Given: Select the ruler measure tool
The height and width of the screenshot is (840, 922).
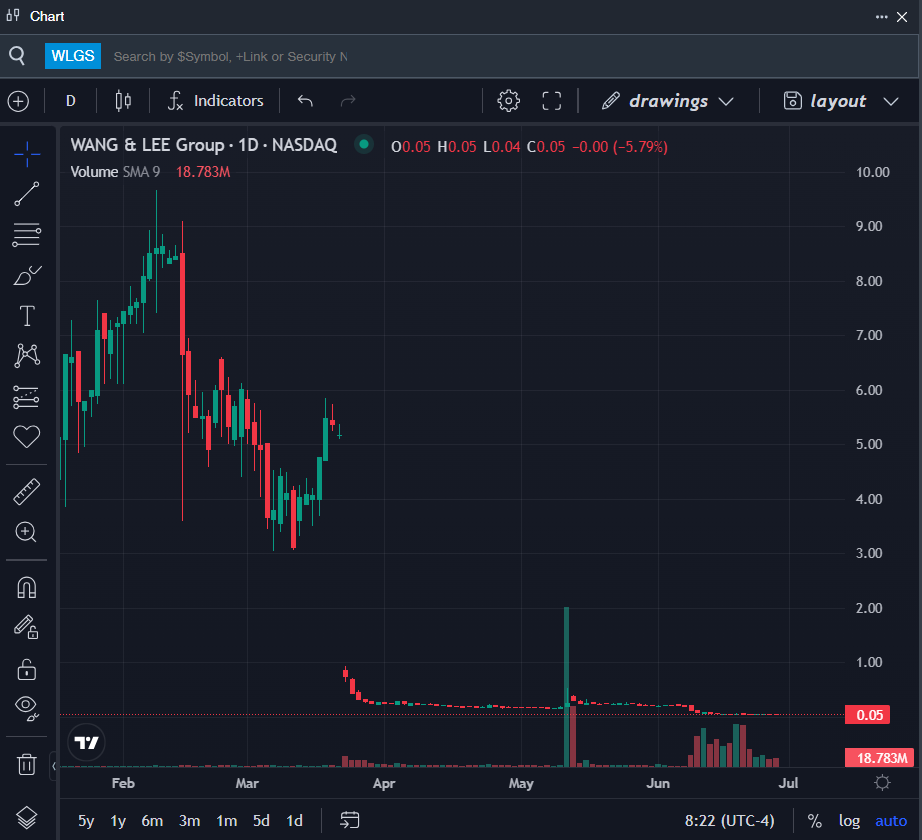Looking at the screenshot, I should click(x=26, y=491).
